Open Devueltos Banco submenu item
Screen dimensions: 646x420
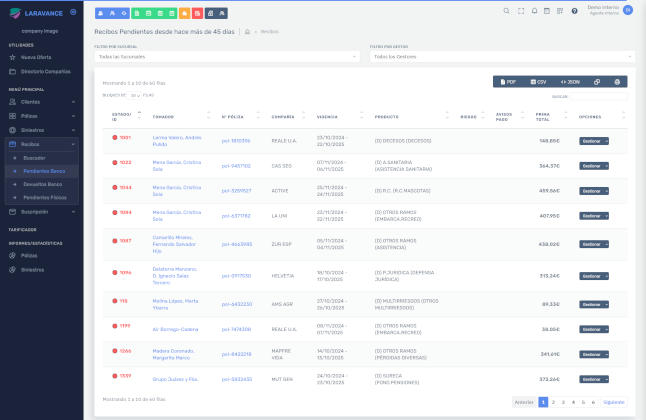[44, 185]
